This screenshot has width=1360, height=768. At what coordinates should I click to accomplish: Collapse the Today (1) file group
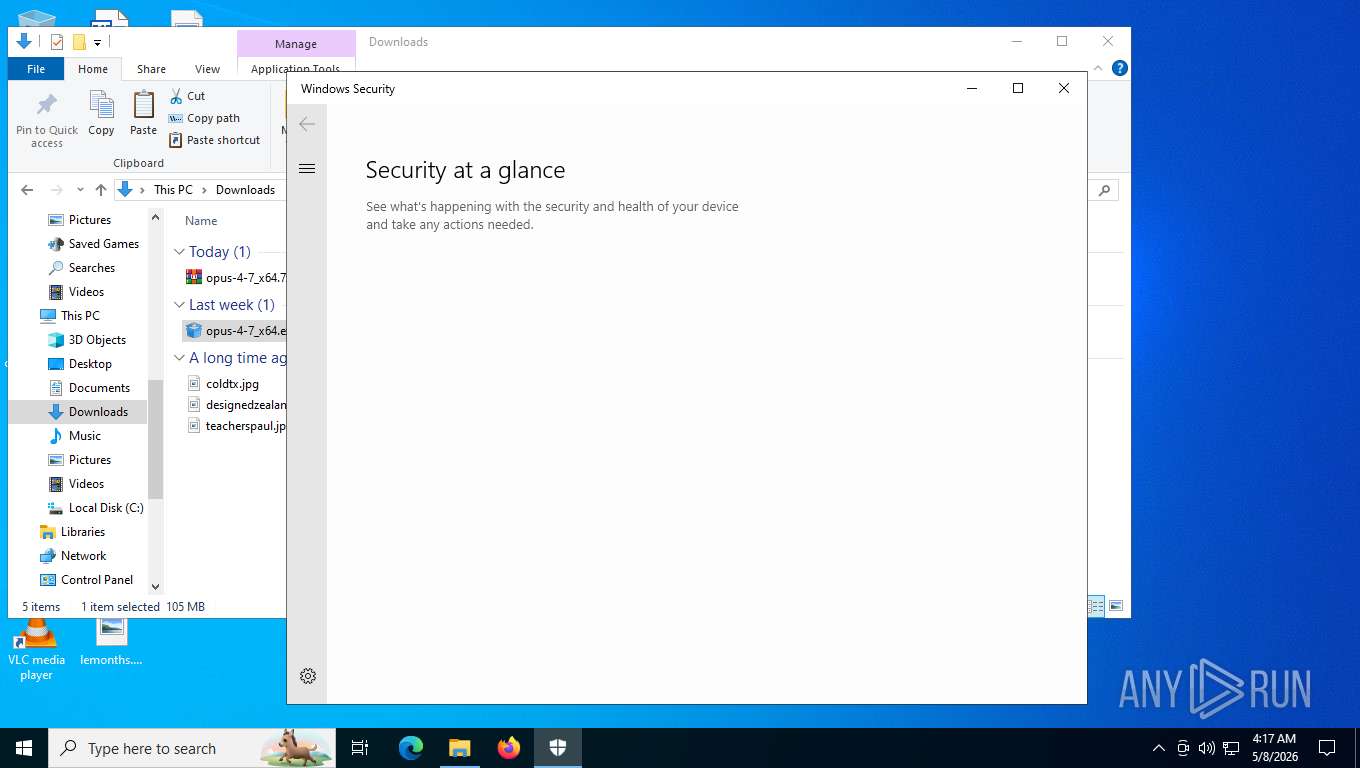pyautogui.click(x=179, y=252)
